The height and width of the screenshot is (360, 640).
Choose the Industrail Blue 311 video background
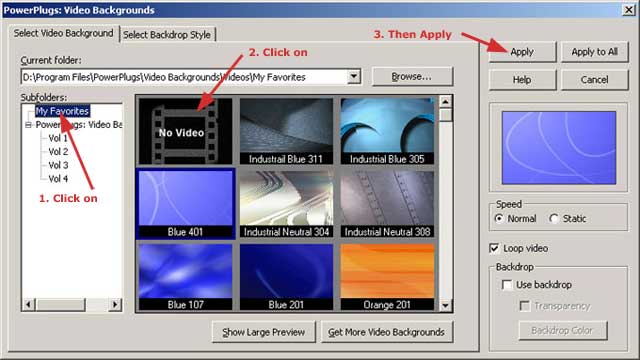(286, 131)
